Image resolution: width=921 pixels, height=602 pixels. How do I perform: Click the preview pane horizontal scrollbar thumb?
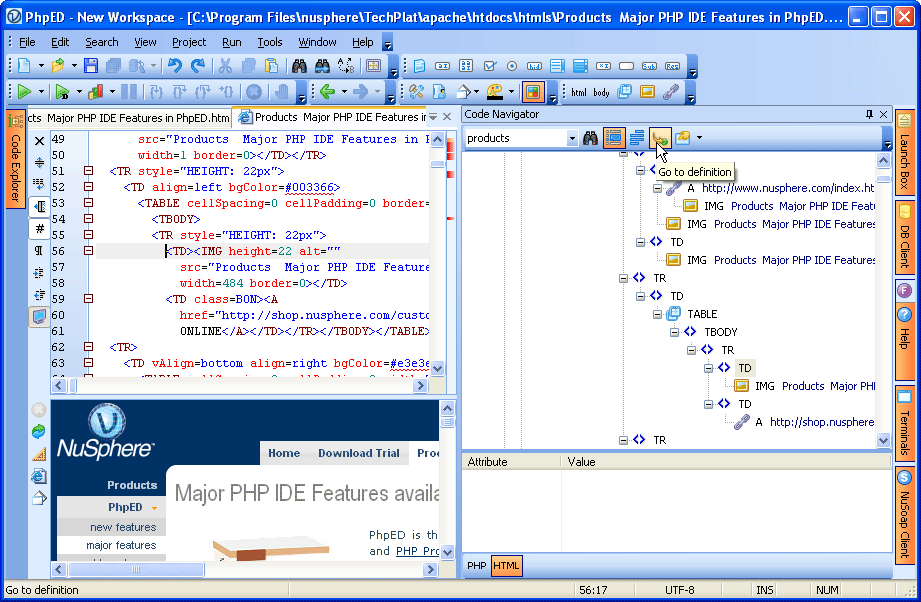136,569
